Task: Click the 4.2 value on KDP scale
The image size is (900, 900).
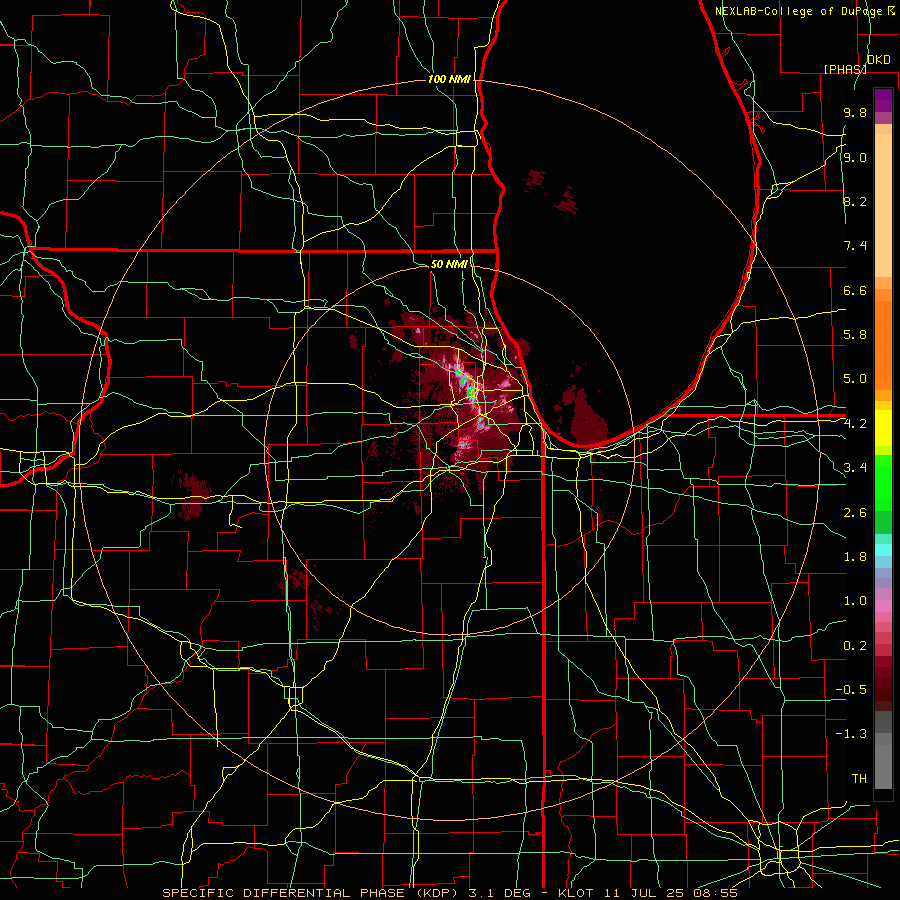Action: pos(855,424)
